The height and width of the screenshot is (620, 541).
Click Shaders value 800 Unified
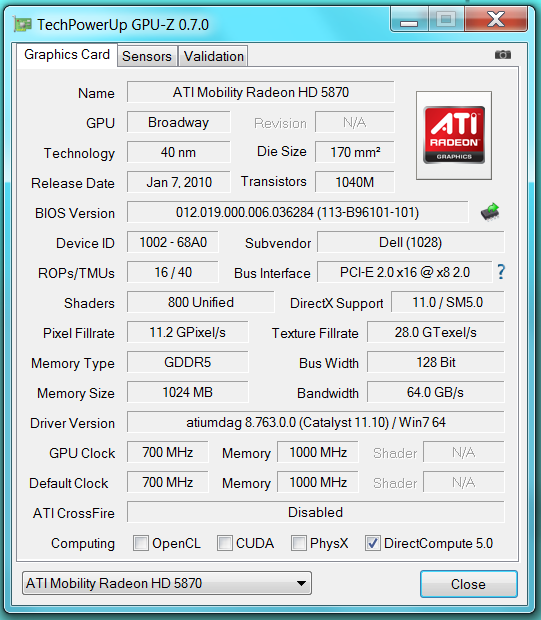click(201, 302)
